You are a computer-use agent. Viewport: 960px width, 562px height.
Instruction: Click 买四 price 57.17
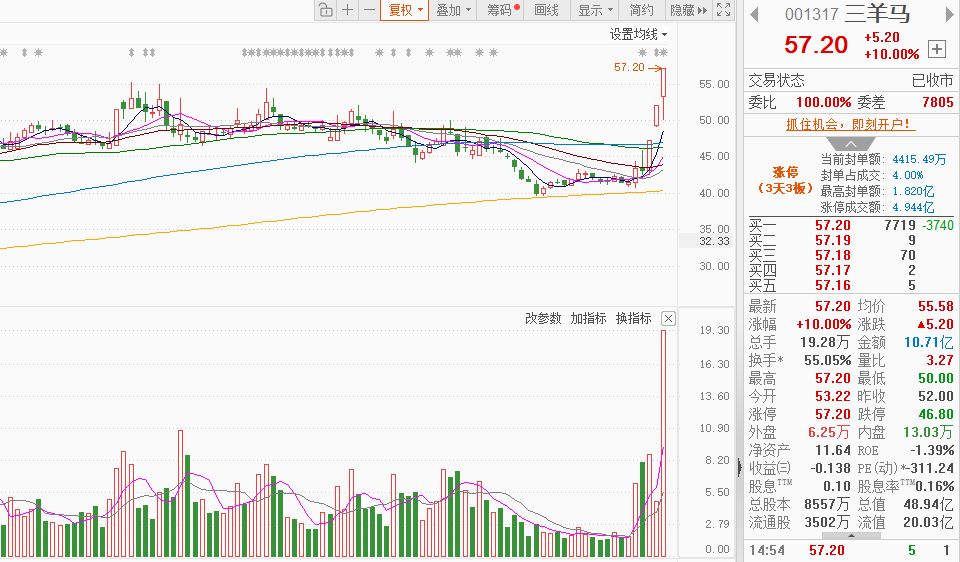click(833, 270)
